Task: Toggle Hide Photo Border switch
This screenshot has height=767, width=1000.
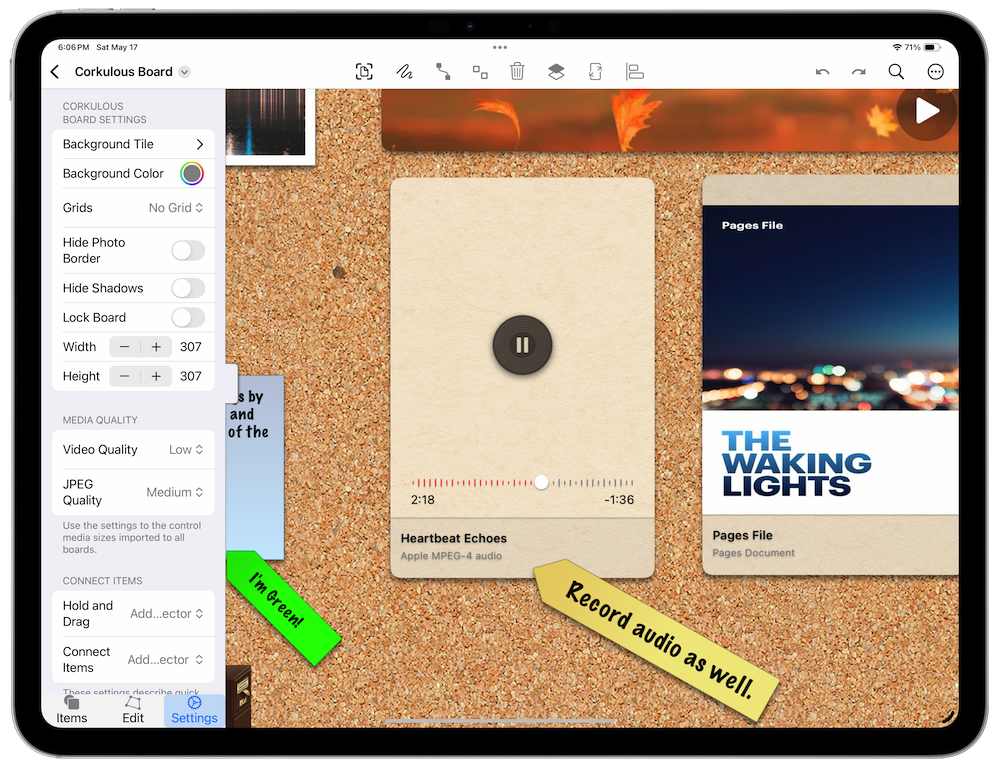Action: pyautogui.click(x=188, y=251)
